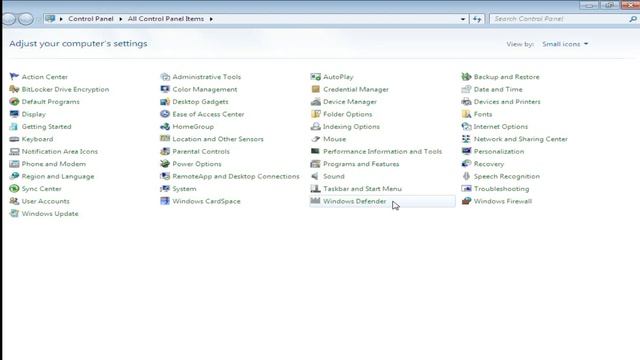Open the HomeGroup icon
This screenshot has width=640, height=360.
(x=165, y=127)
